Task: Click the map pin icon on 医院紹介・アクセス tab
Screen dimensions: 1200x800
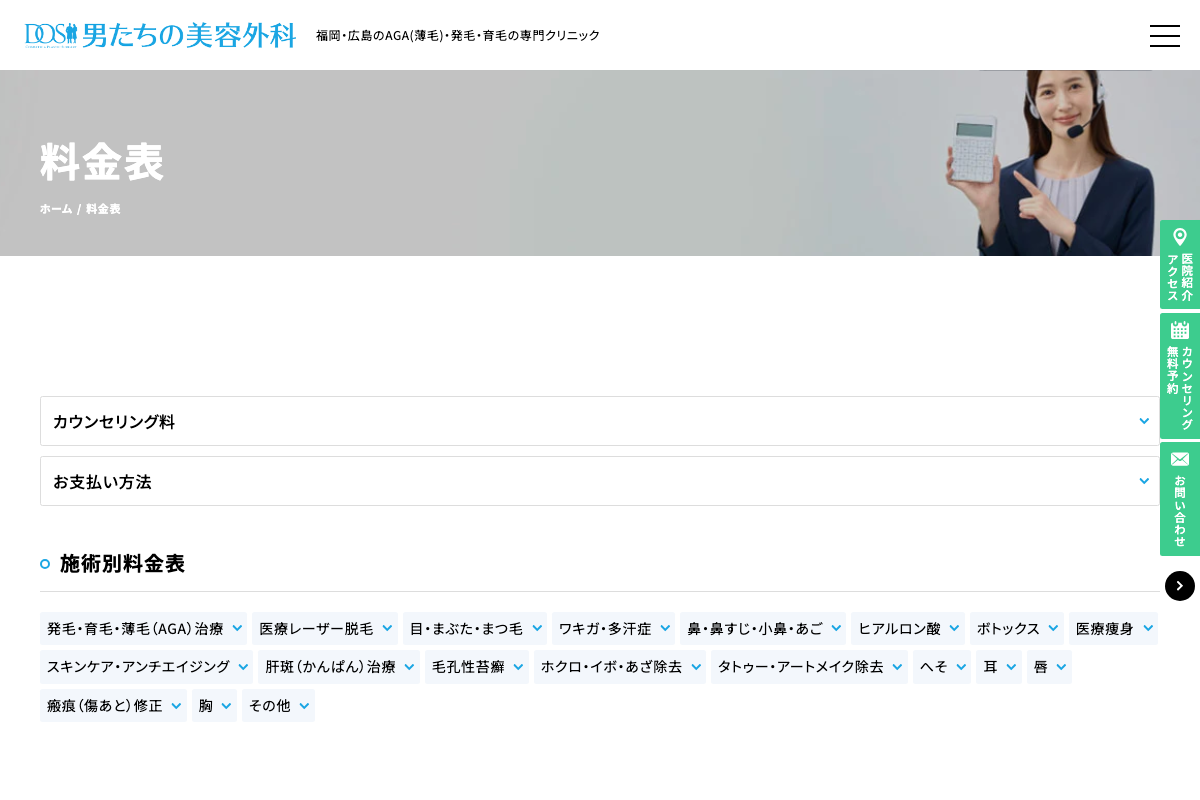Action: [1180, 237]
